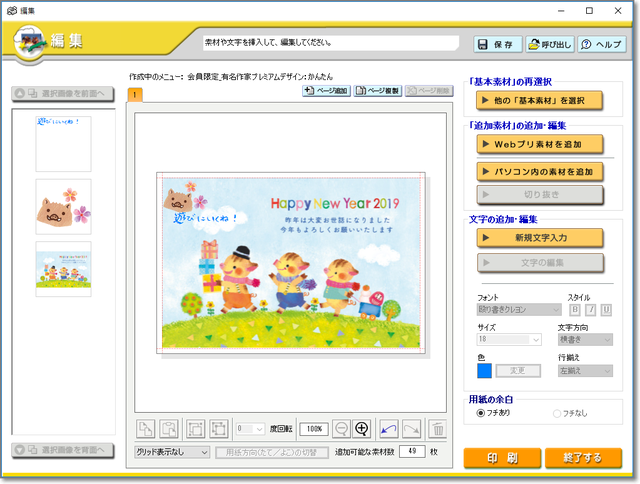Click the zoom out magnifier icon
This screenshot has height=484, width=640.
click(341, 428)
